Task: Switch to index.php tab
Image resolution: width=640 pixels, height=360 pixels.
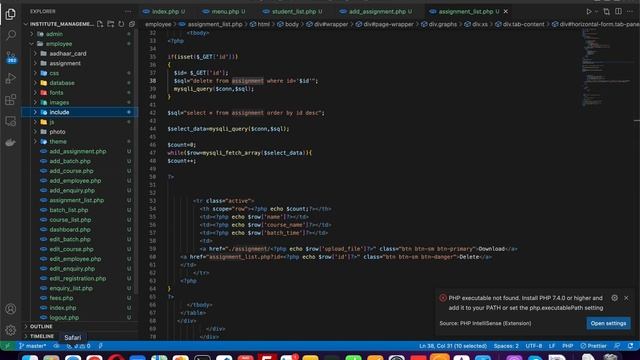Action: click(164, 11)
